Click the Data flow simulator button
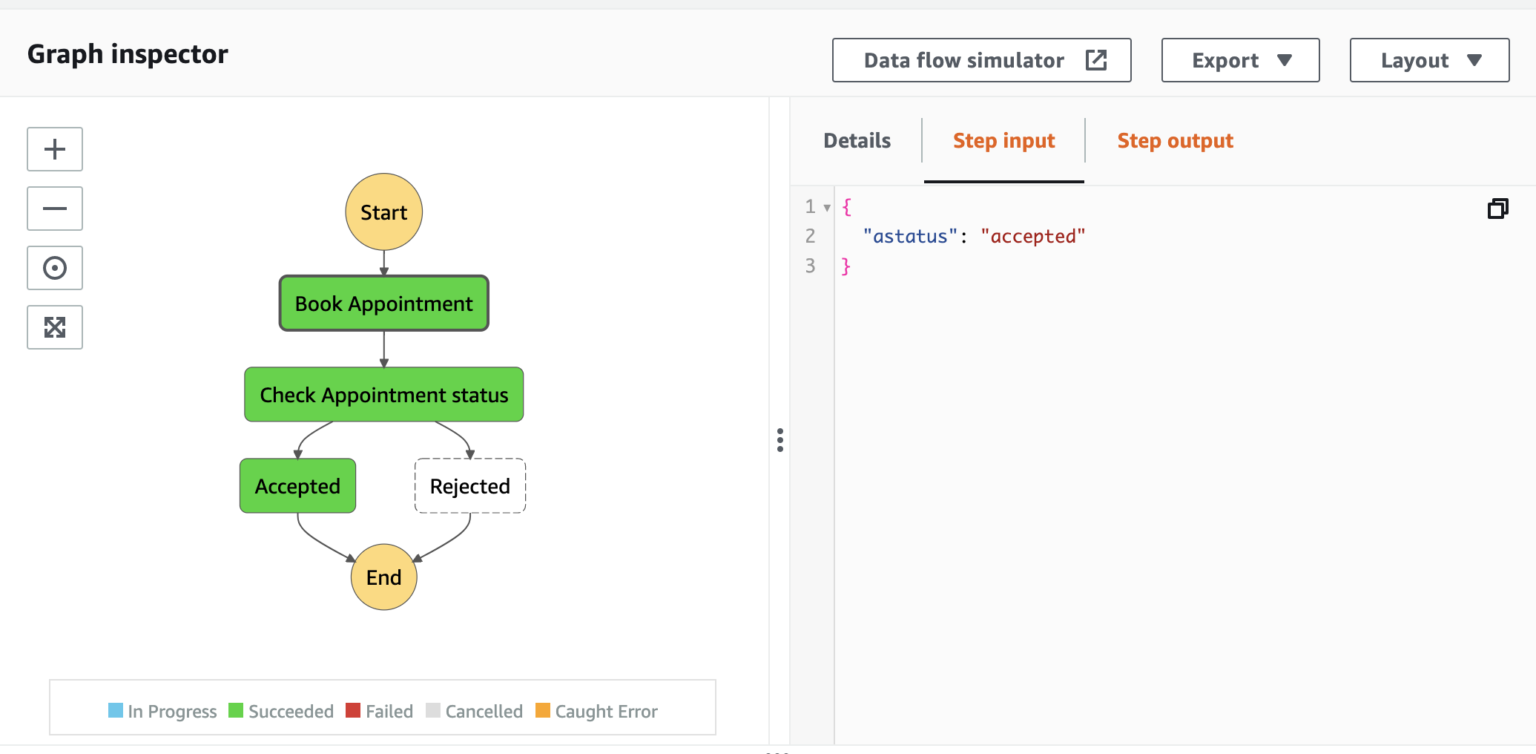 pyautogui.click(x=981, y=59)
